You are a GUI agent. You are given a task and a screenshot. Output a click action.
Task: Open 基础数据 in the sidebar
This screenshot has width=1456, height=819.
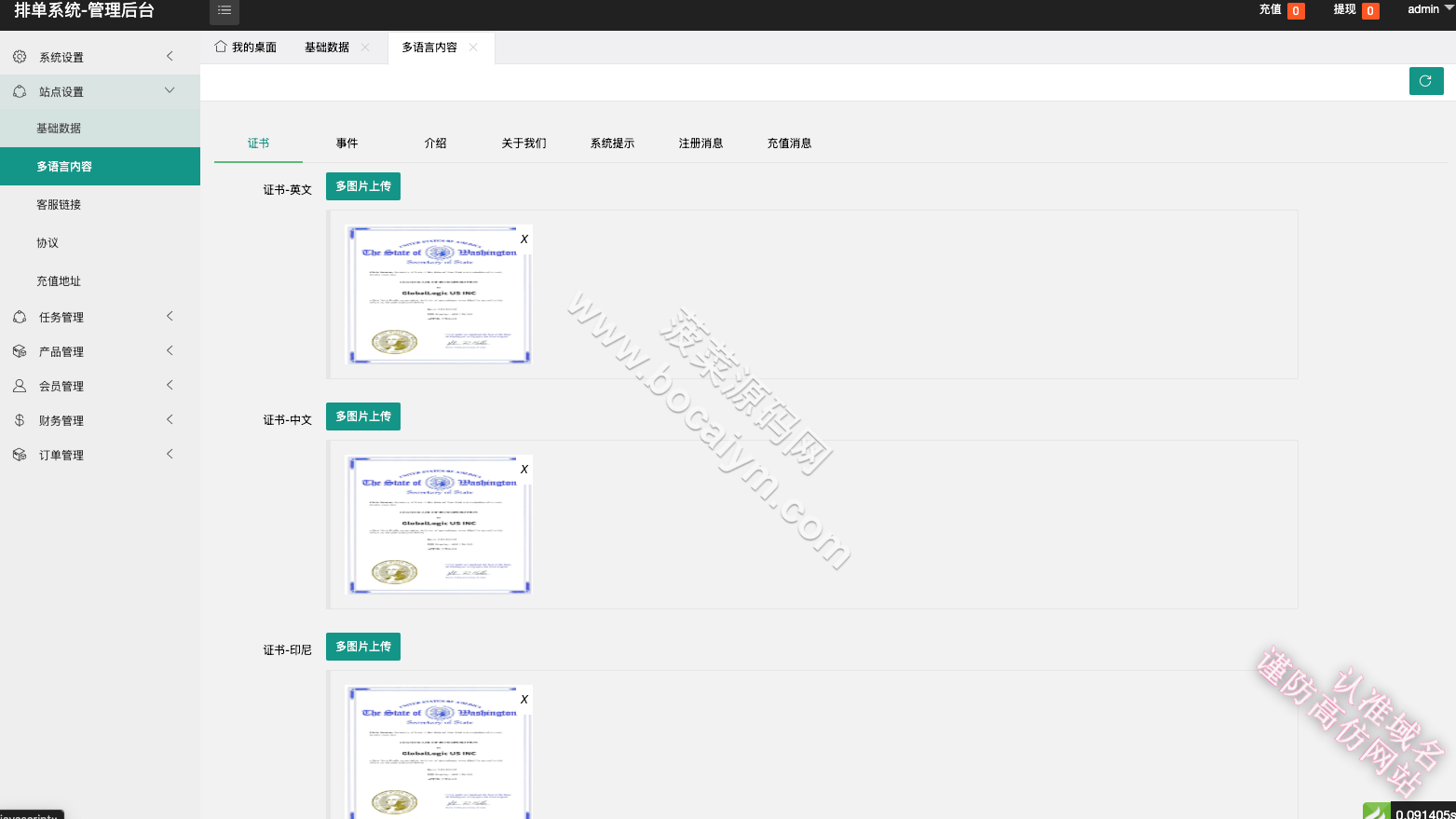click(x=100, y=129)
